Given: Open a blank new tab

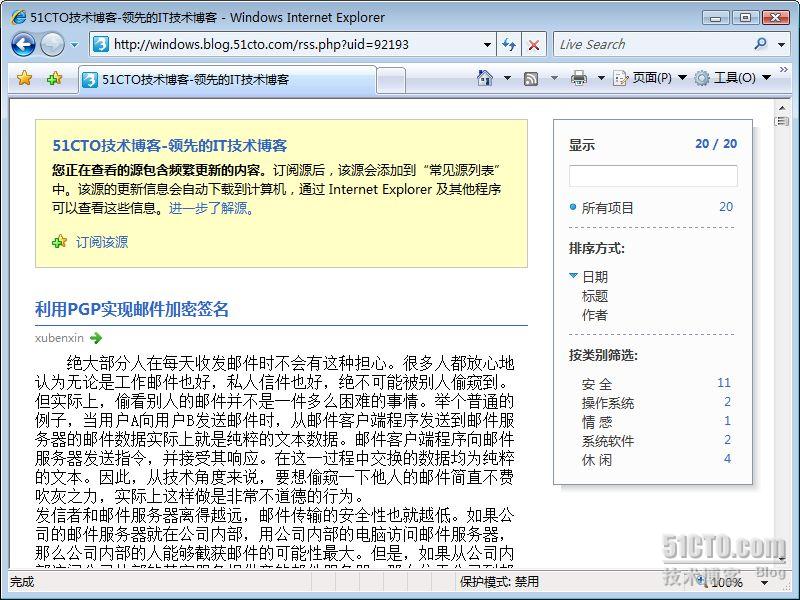Looking at the screenshot, I should click(392, 80).
